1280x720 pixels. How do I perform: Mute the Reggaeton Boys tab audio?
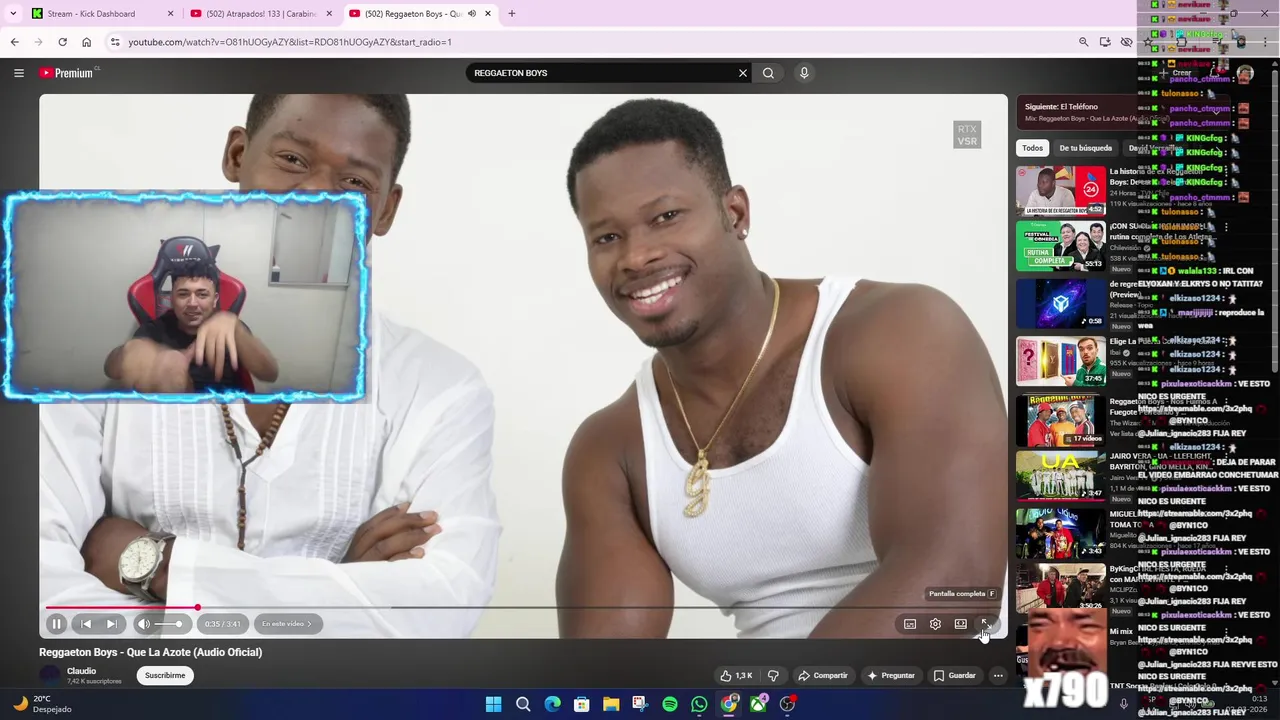(x=472, y=14)
